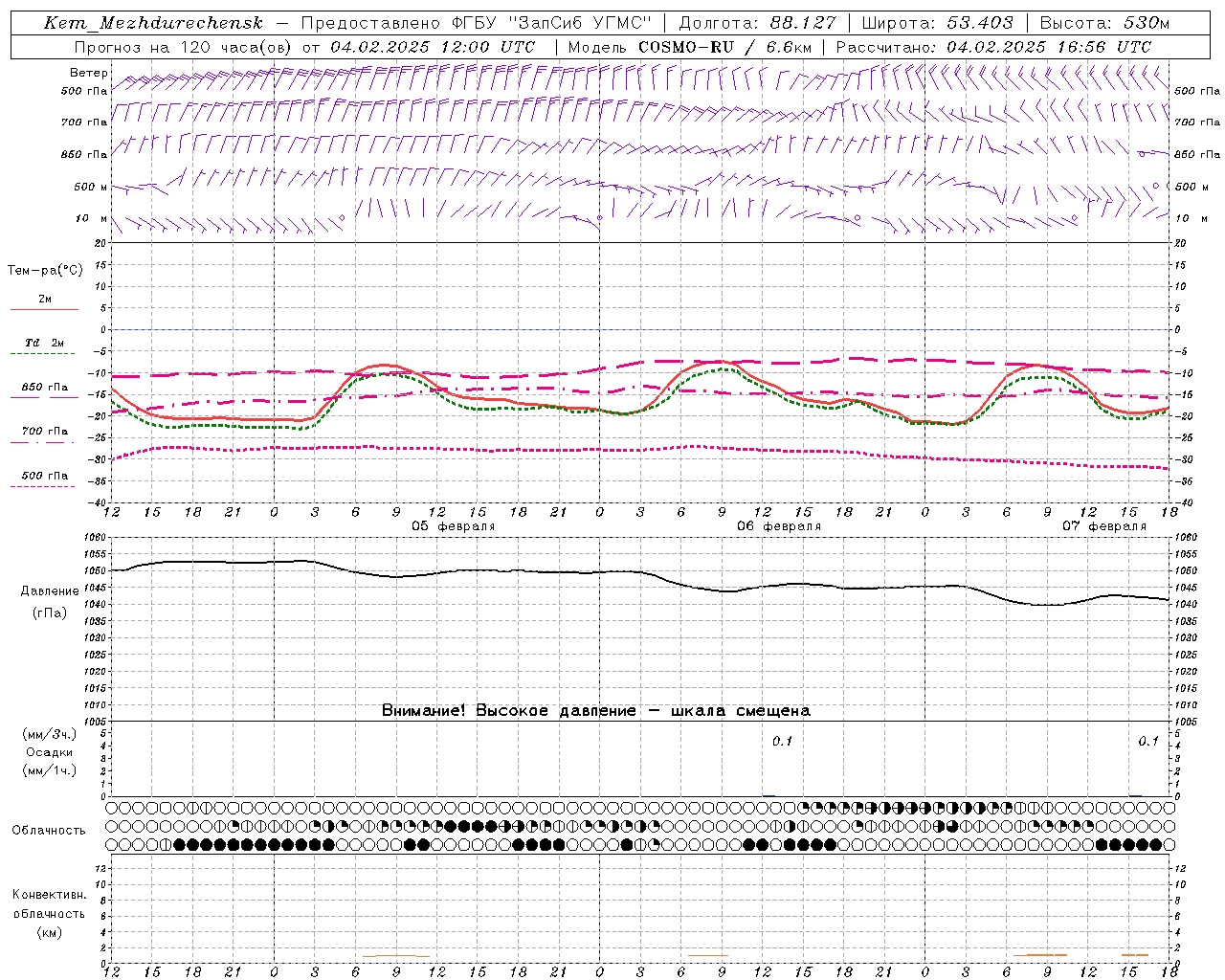Click the 'Рассчитано: 04.02.2025 16:56 UTC' timestamp

[993, 47]
